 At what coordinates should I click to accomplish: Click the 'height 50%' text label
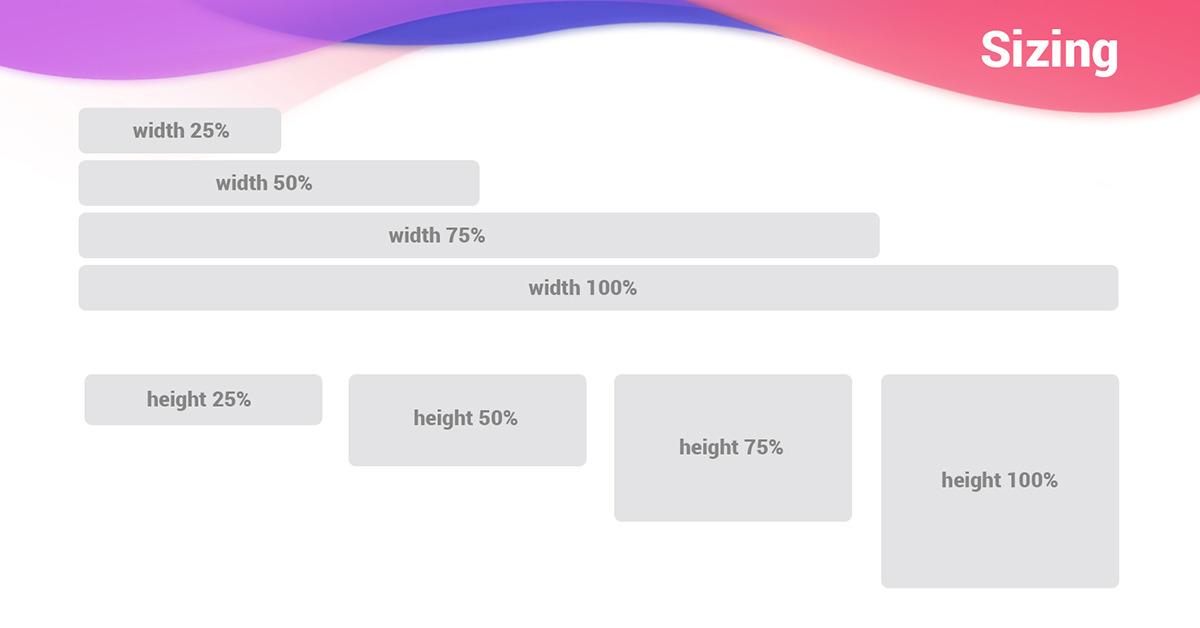click(x=466, y=418)
